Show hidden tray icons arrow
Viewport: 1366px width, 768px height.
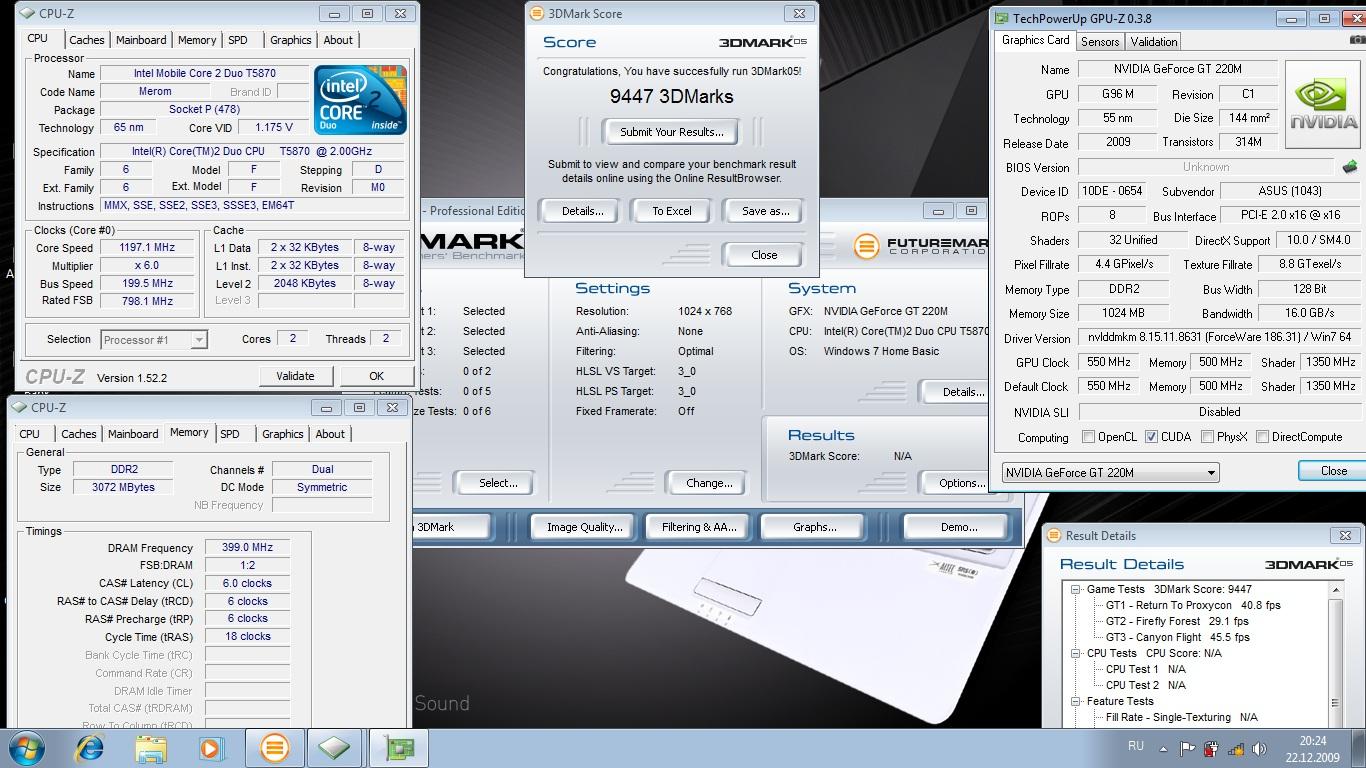pyautogui.click(x=1163, y=748)
